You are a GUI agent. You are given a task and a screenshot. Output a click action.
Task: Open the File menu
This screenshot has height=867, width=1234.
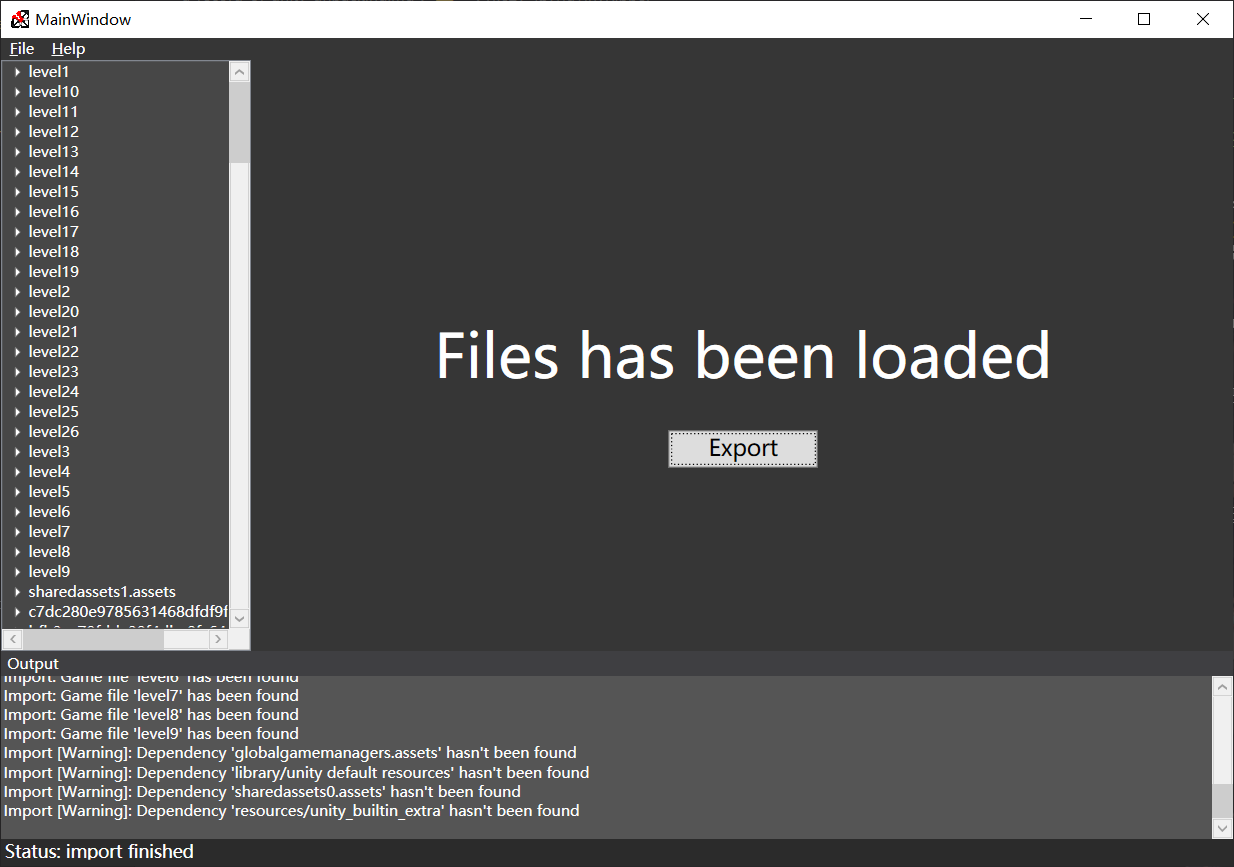pyautogui.click(x=22, y=49)
